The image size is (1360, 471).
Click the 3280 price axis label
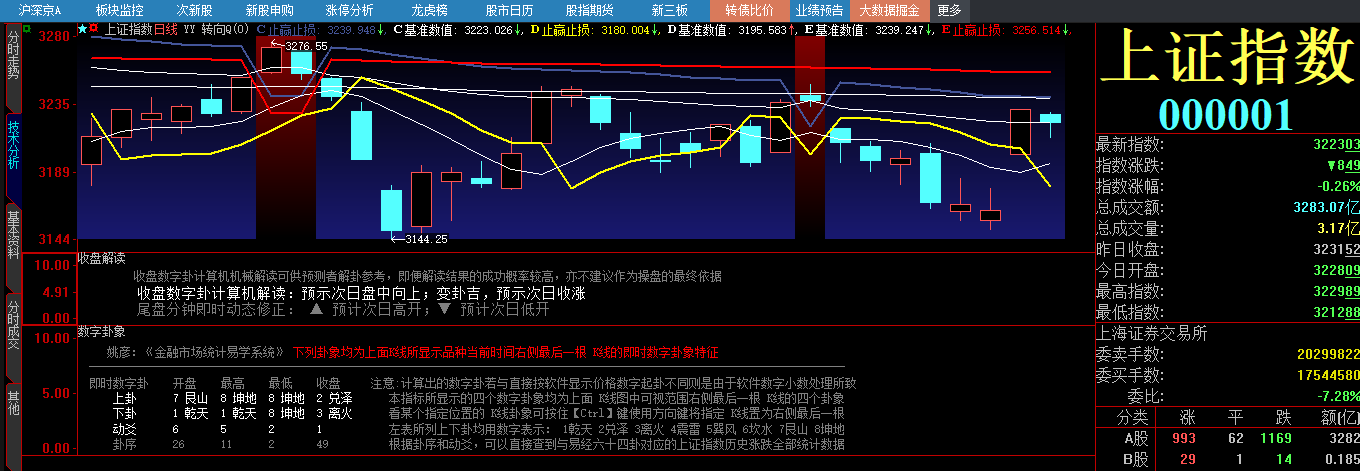53,36
